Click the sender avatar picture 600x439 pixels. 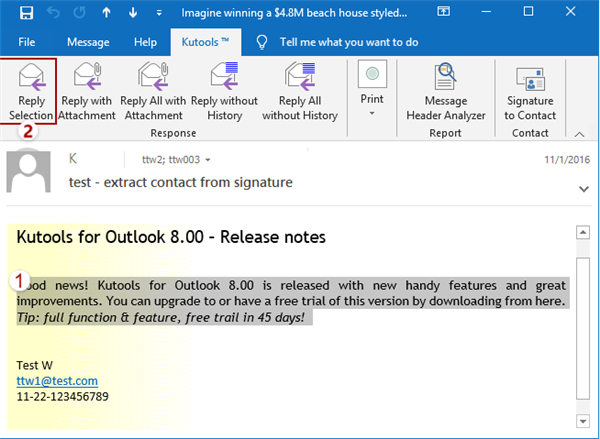click(28, 172)
